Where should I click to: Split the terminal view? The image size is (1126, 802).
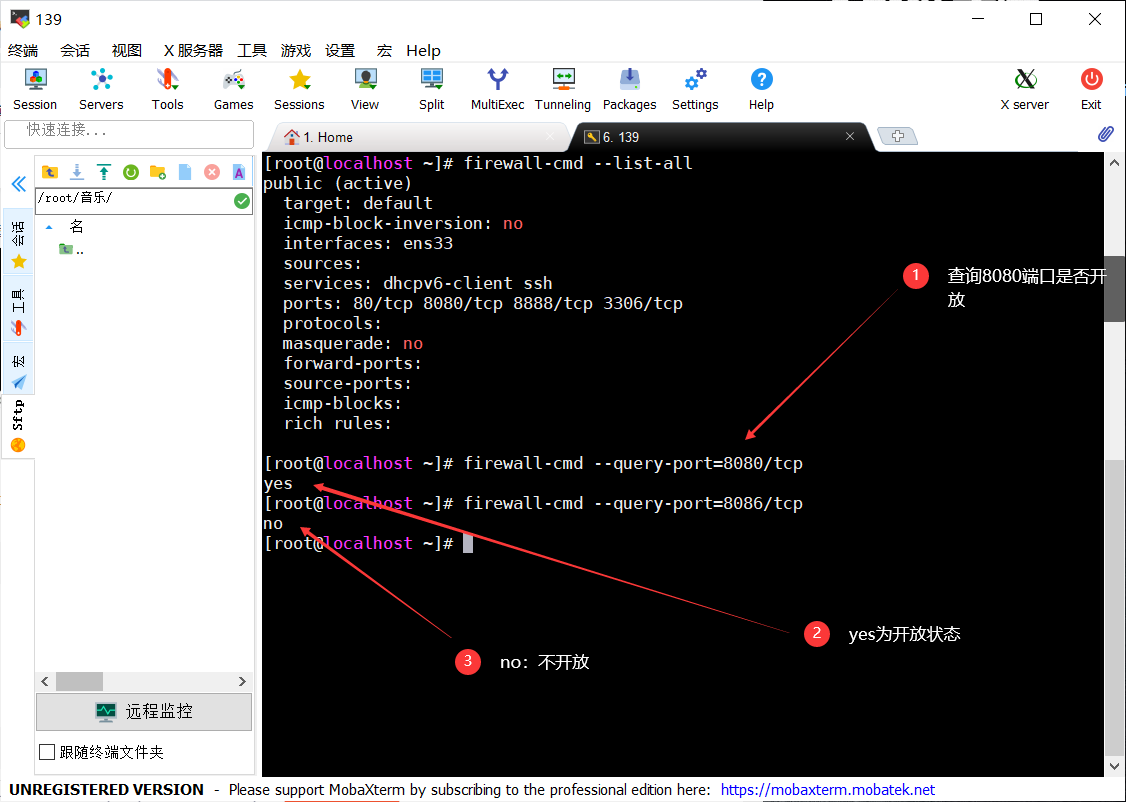click(x=431, y=88)
